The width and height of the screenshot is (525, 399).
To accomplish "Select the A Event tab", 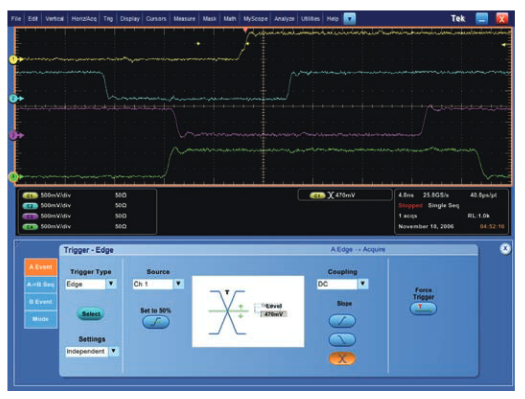I will coord(41,267).
